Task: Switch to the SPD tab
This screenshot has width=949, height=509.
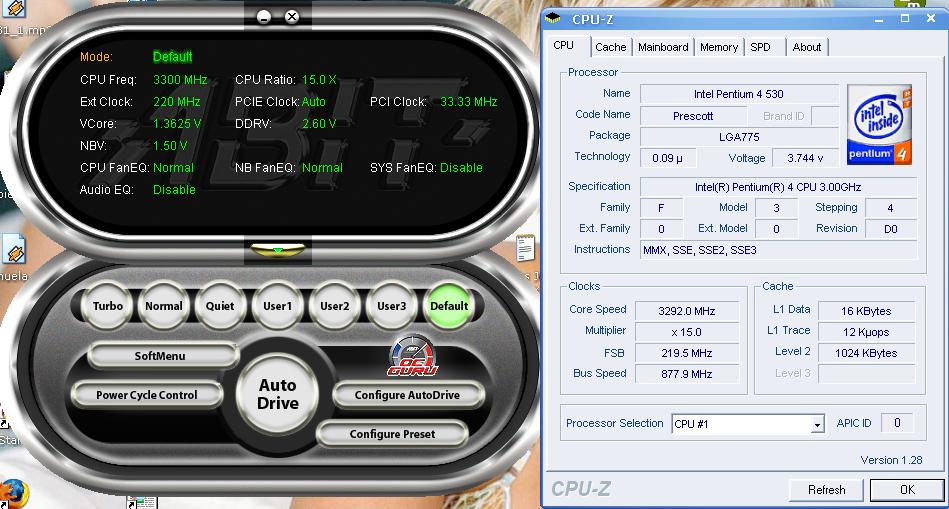Action: tap(764, 47)
